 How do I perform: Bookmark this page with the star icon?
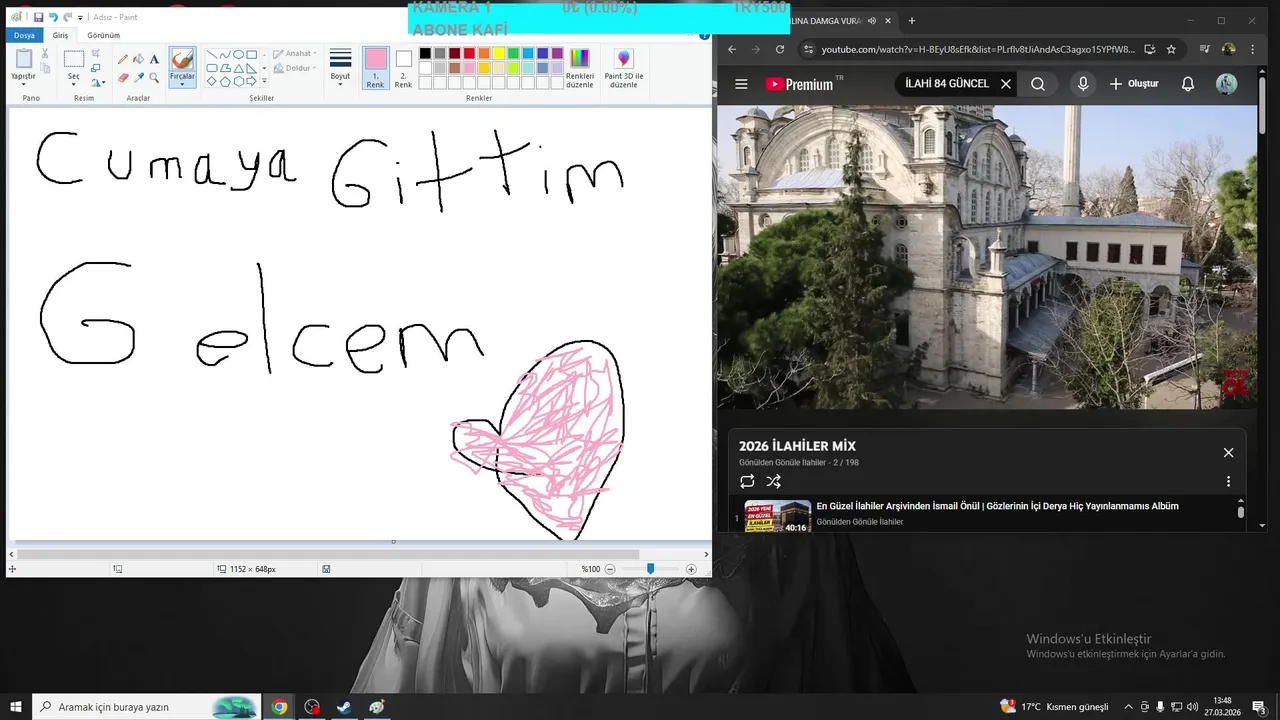(x=1171, y=49)
